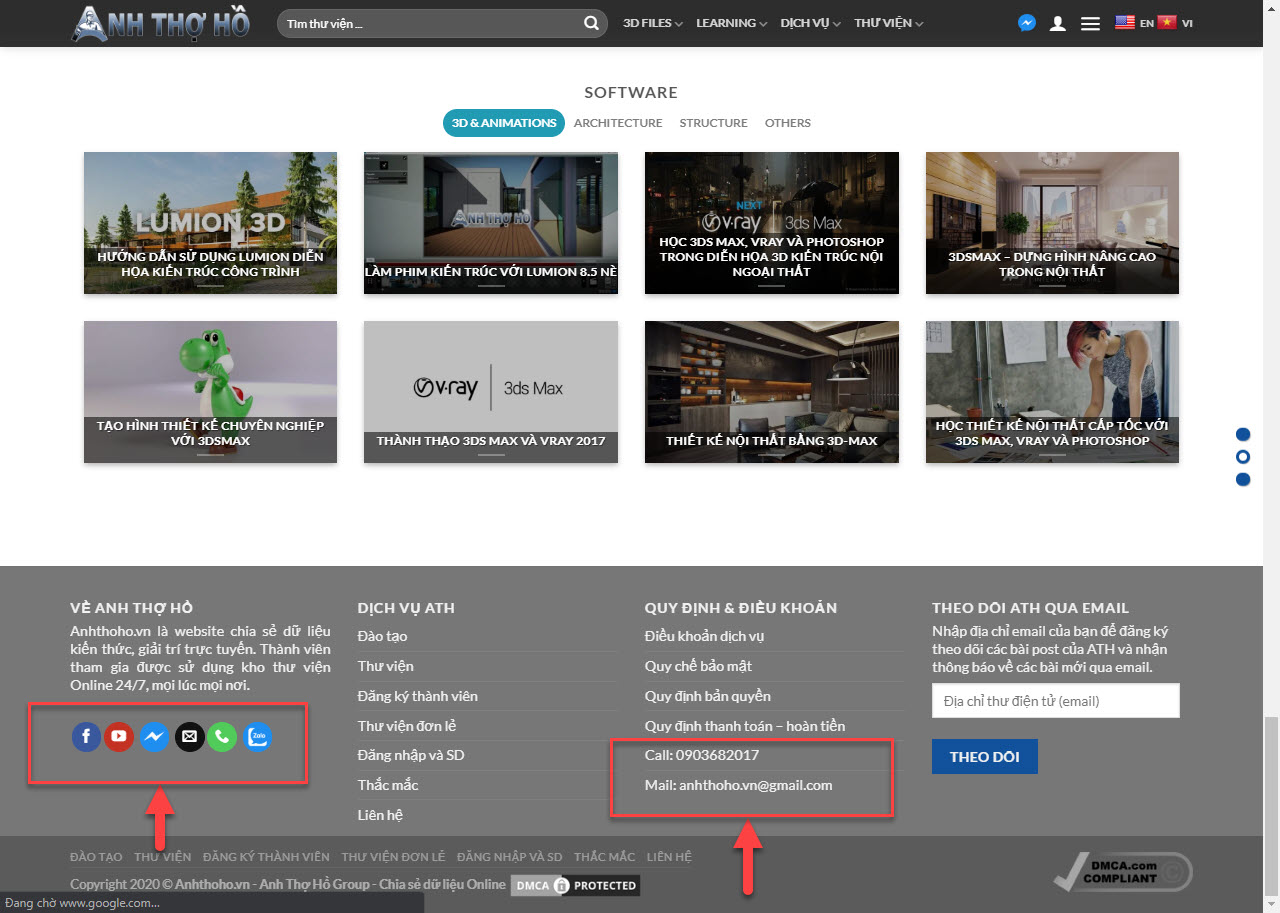Expand the THƯ VIỆN dropdown menu
1280x913 pixels.
(x=888, y=23)
